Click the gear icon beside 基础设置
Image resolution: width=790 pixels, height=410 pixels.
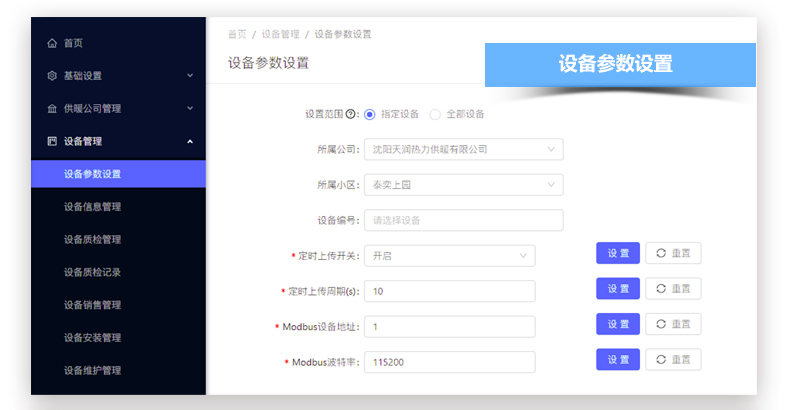(52, 76)
